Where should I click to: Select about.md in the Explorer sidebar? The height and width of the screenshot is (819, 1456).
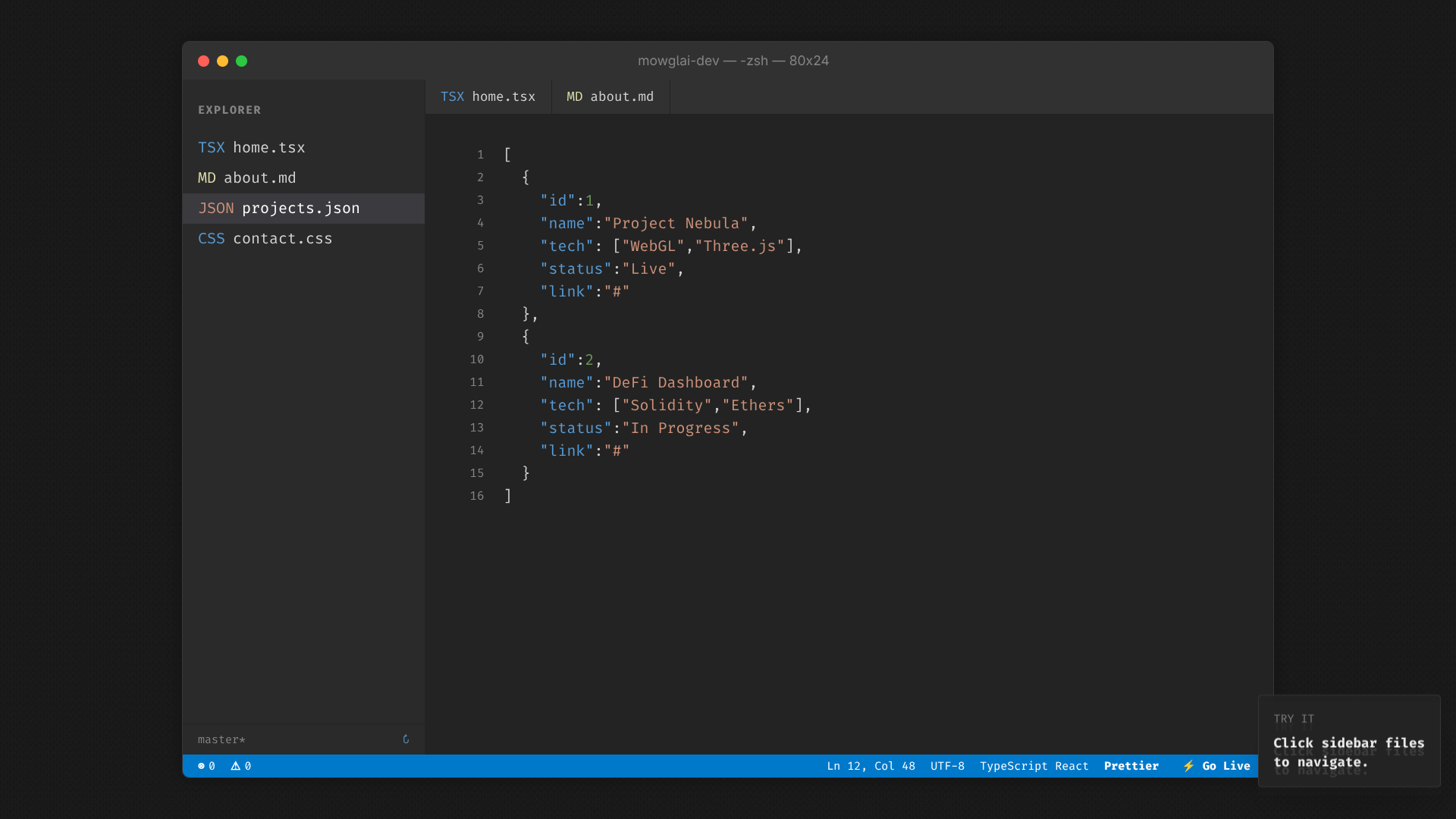[x=260, y=177]
